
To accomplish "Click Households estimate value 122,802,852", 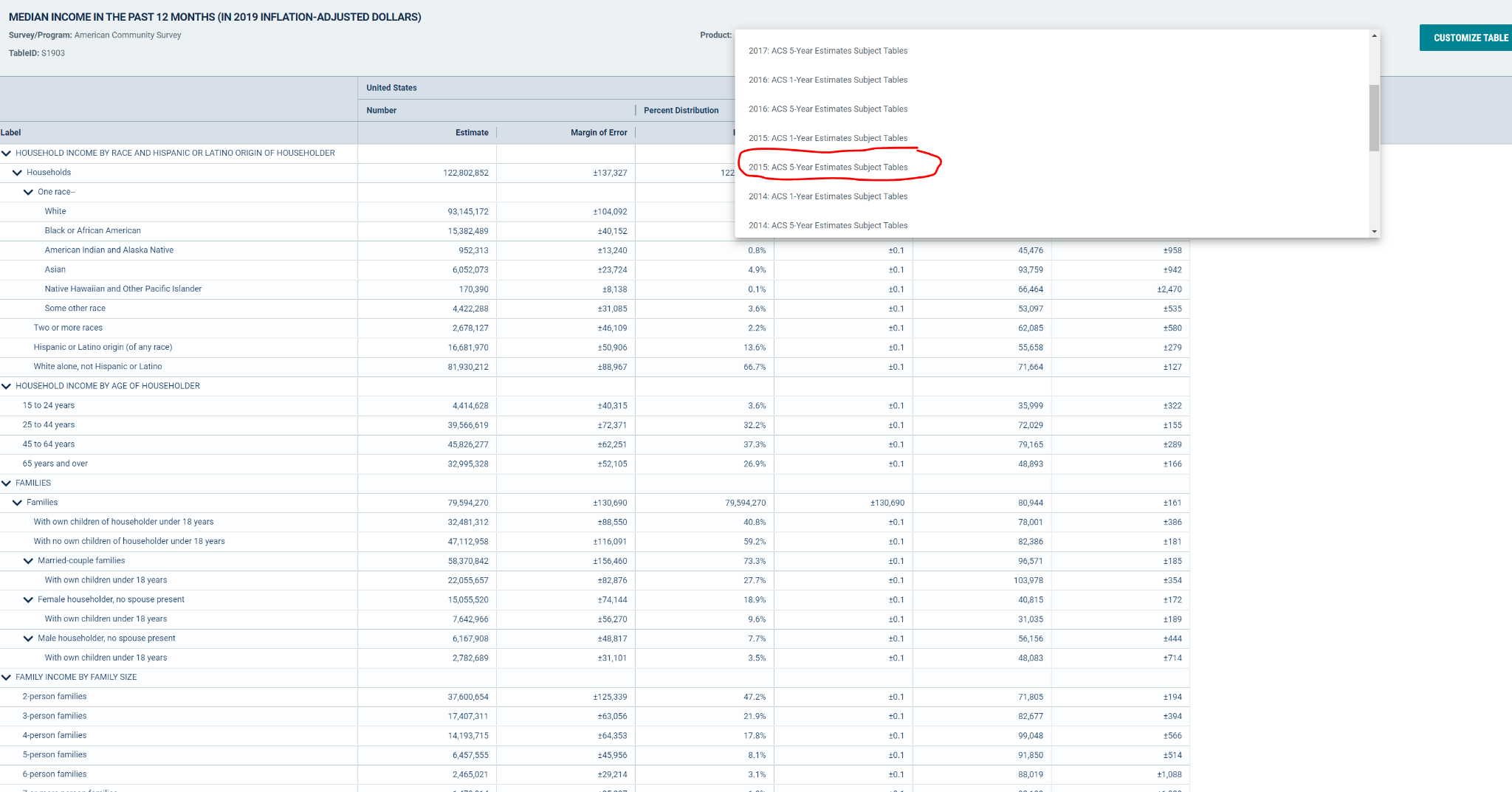I will coord(465,173).
